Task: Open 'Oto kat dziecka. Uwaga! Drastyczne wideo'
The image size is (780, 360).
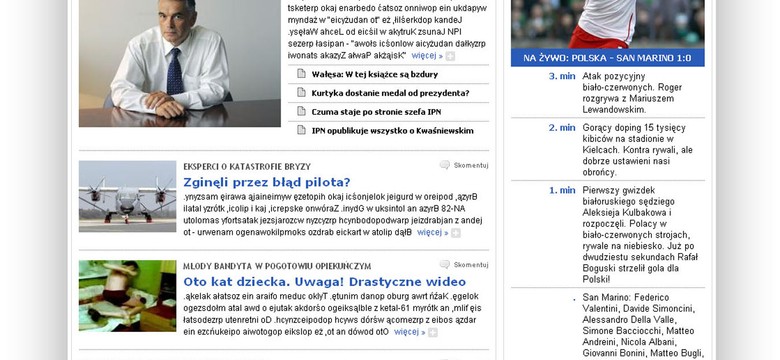Action: (x=324, y=281)
